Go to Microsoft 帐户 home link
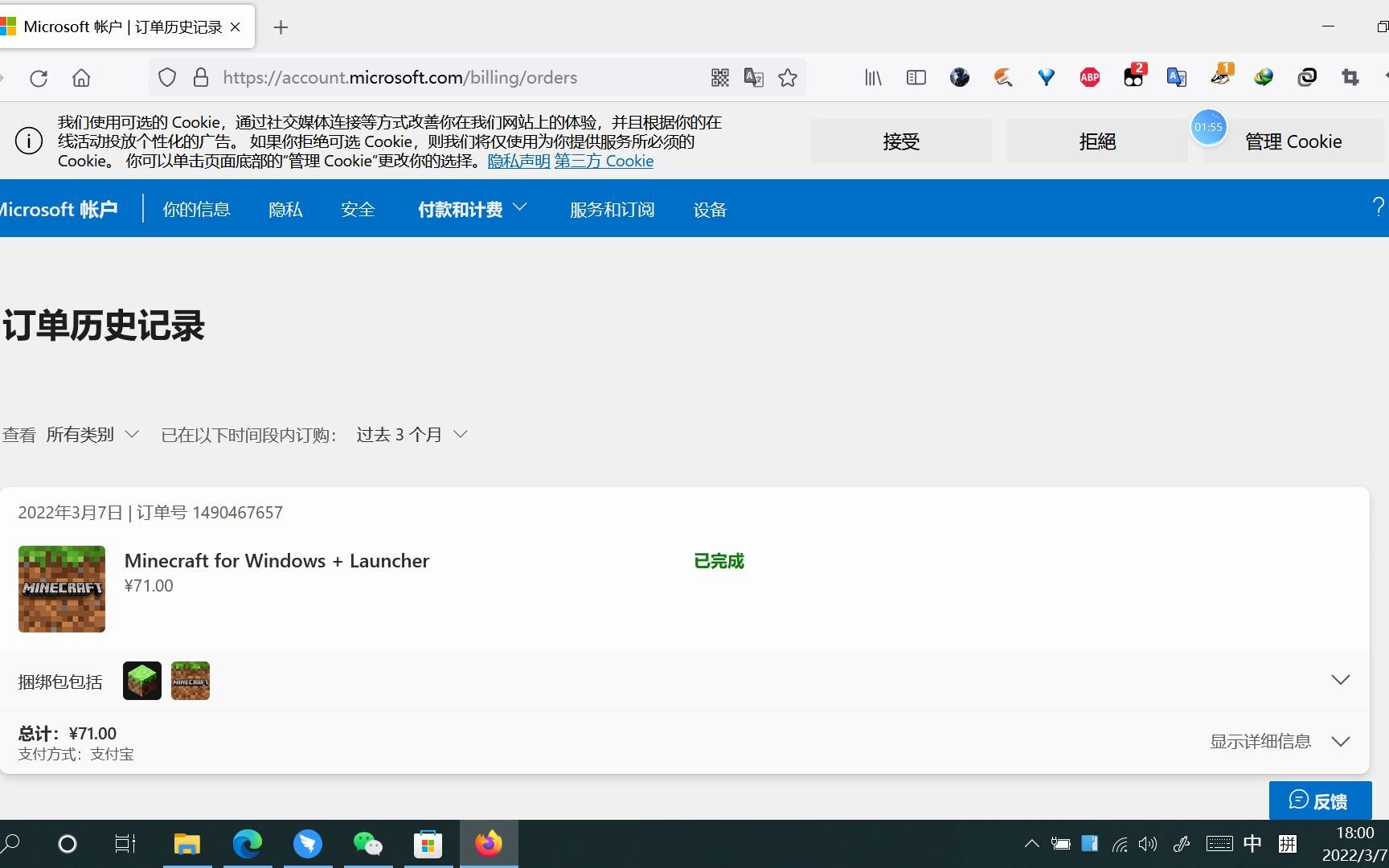The image size is (1389, 868). tap(59, 209)
